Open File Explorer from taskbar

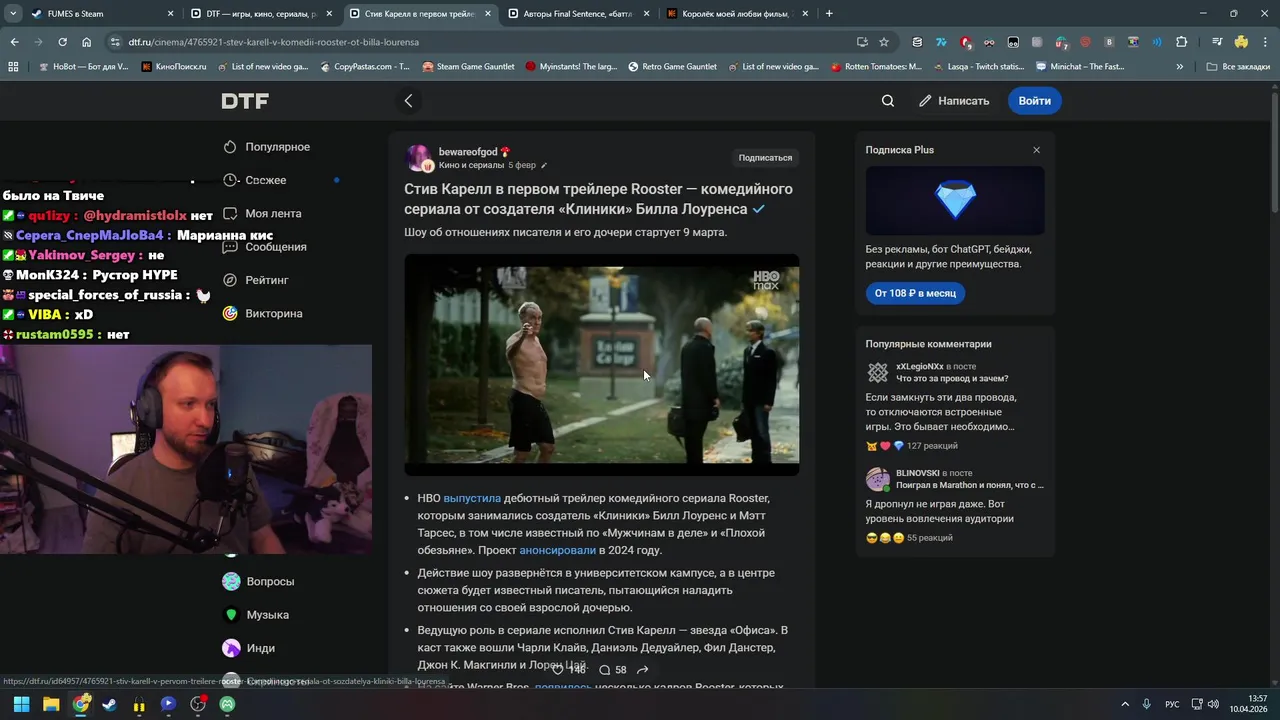coord(51,704)
